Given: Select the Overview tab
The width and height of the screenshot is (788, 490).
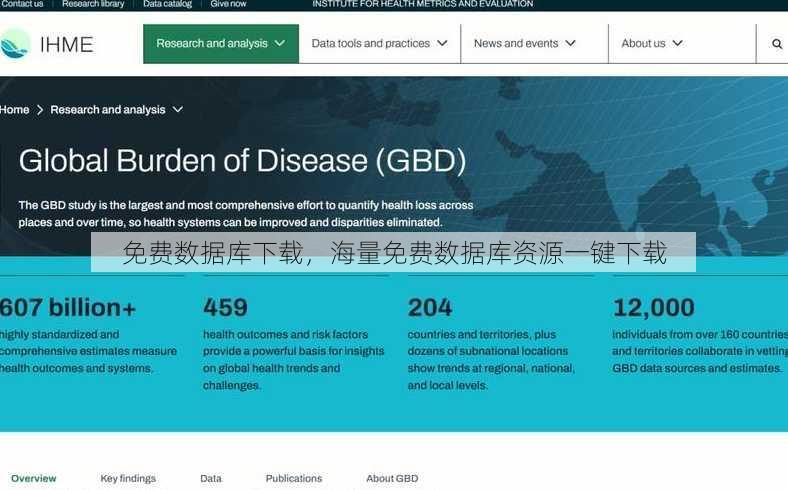Looking at the screenshot, I should [x=34, y=478].
